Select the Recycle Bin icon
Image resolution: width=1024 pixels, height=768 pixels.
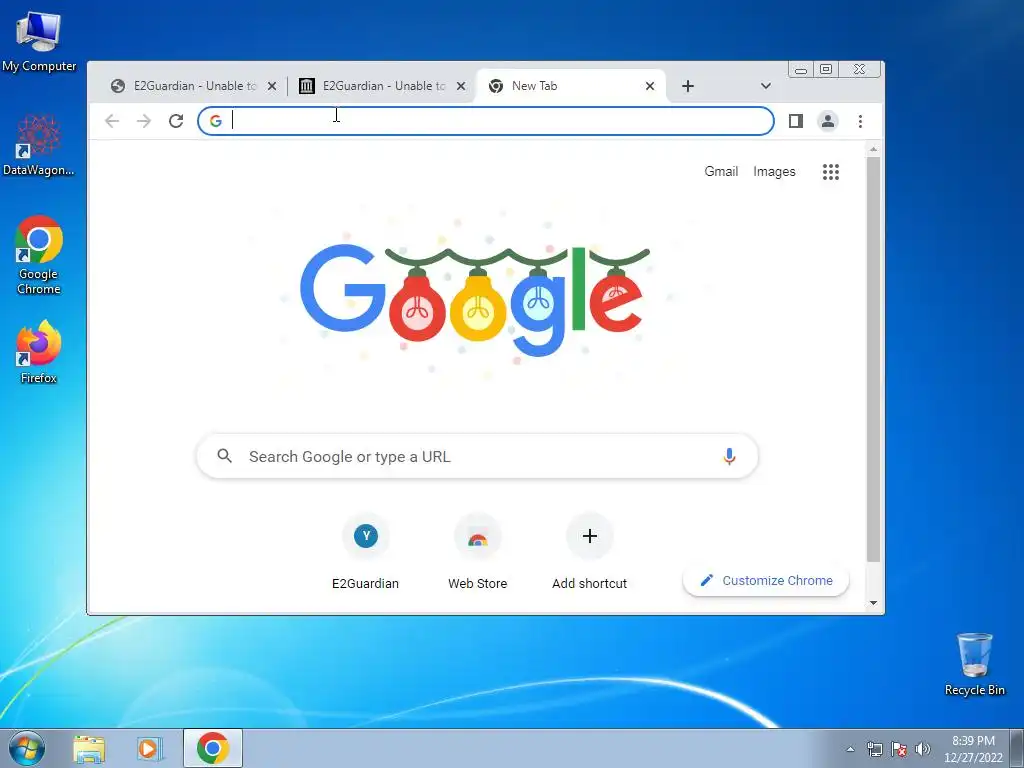(x=974, y=664)
